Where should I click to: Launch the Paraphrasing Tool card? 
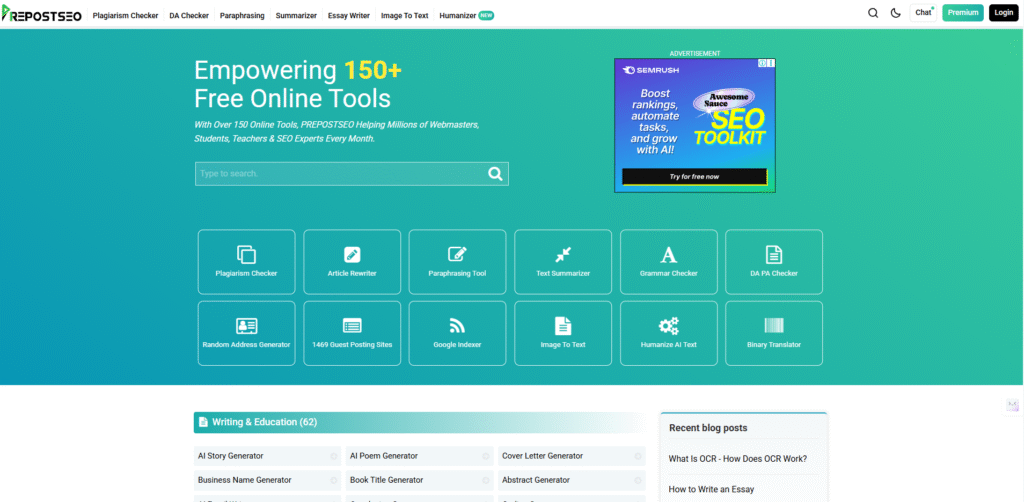click(457, 262)
